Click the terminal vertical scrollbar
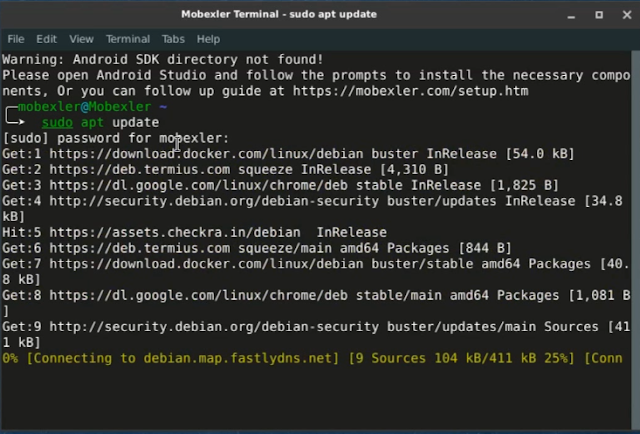The image size is (640, 434). click(635, 239)
